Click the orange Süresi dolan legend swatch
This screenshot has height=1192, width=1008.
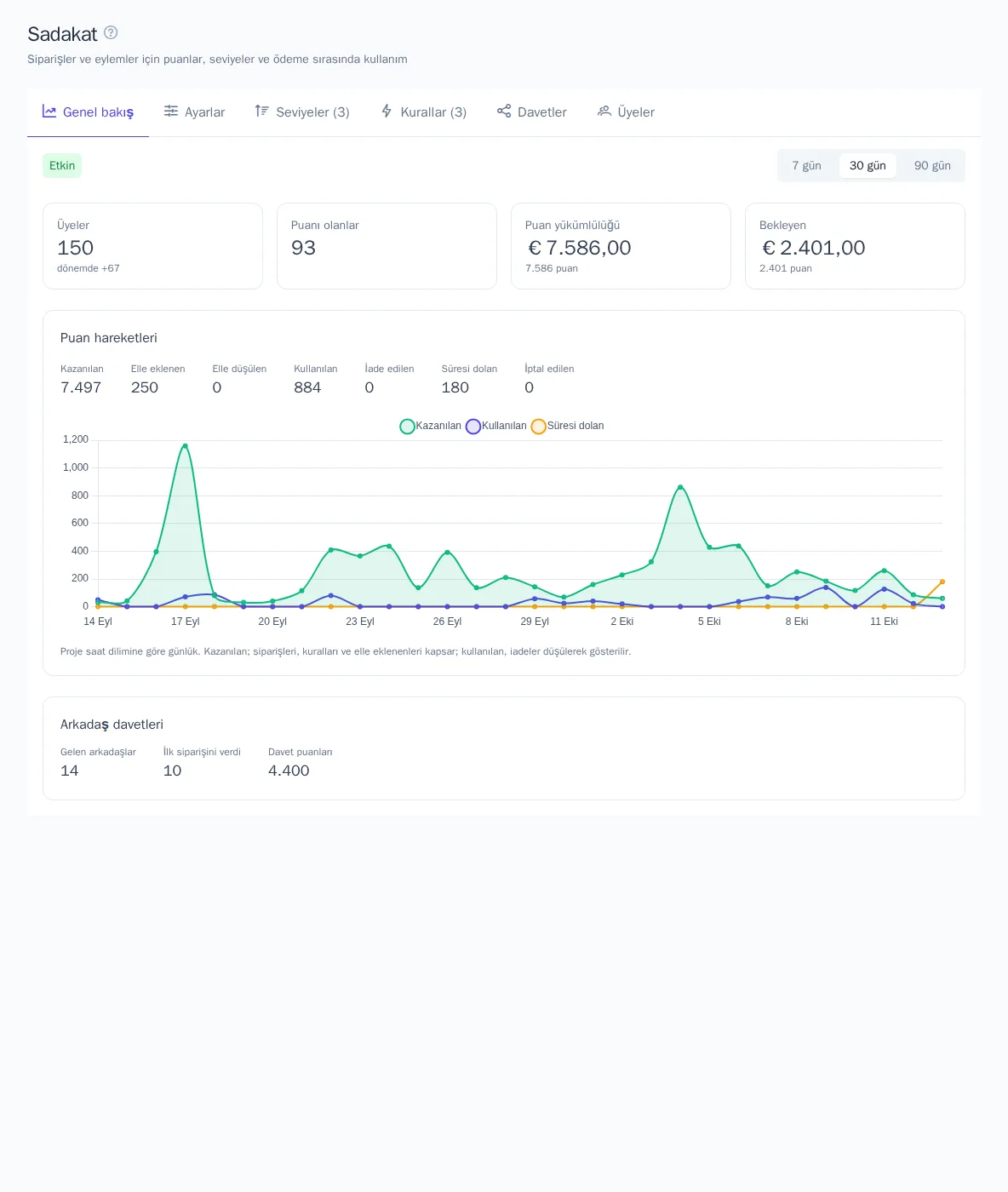pyautogui.click(x=539, y=427)
